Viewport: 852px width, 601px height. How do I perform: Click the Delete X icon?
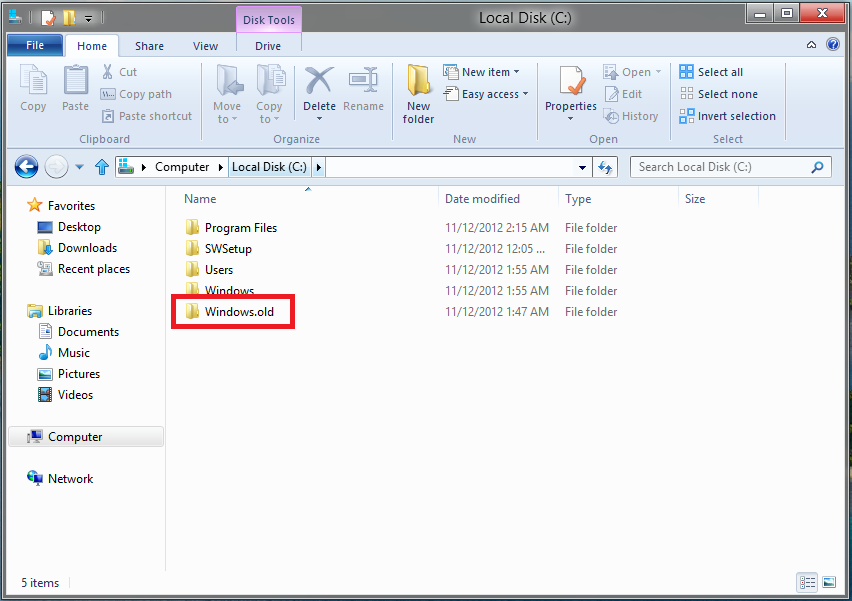click(x=319, y=80)
